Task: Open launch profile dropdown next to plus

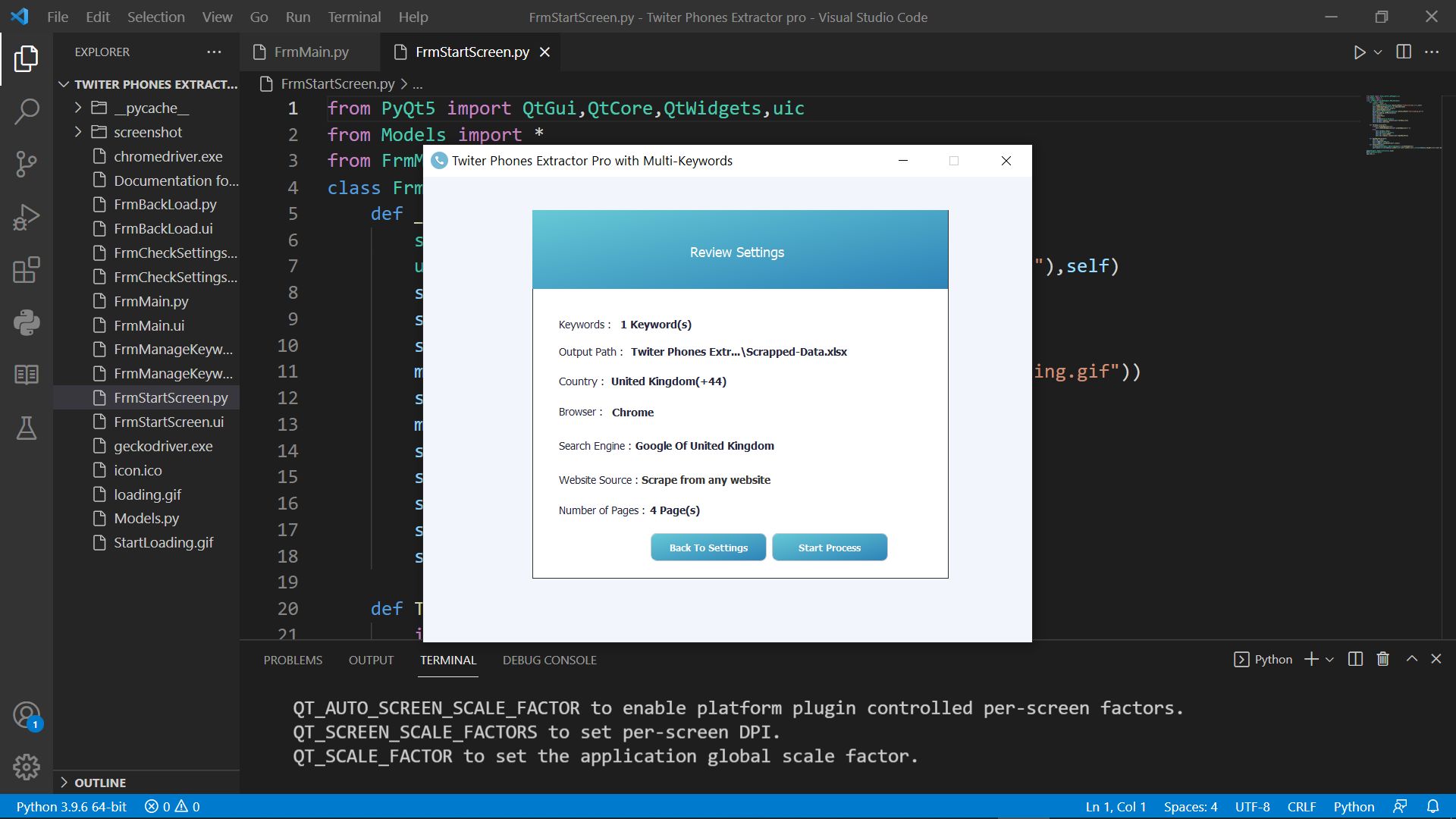Action: point(1329,660)
